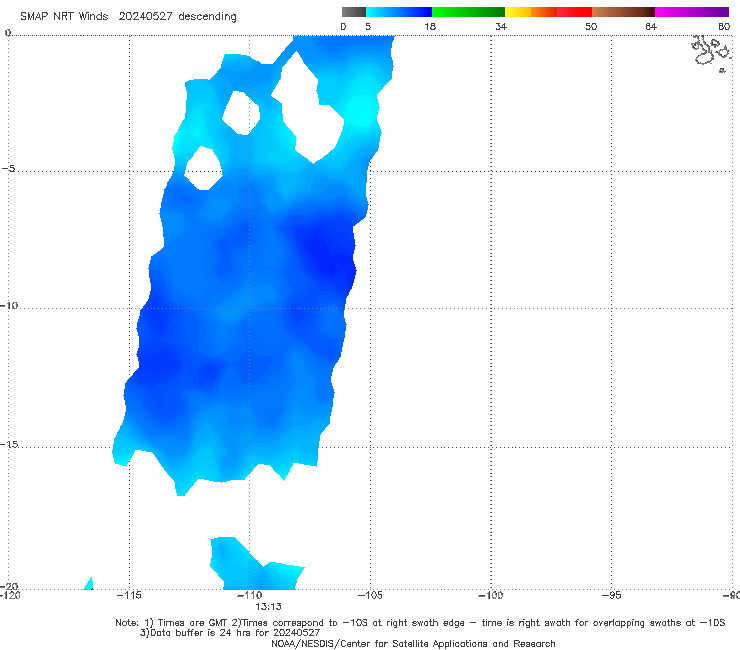Screen dimensions: 740x650
Task: Click the latitude label '-10'
Action: click(9, 305)
